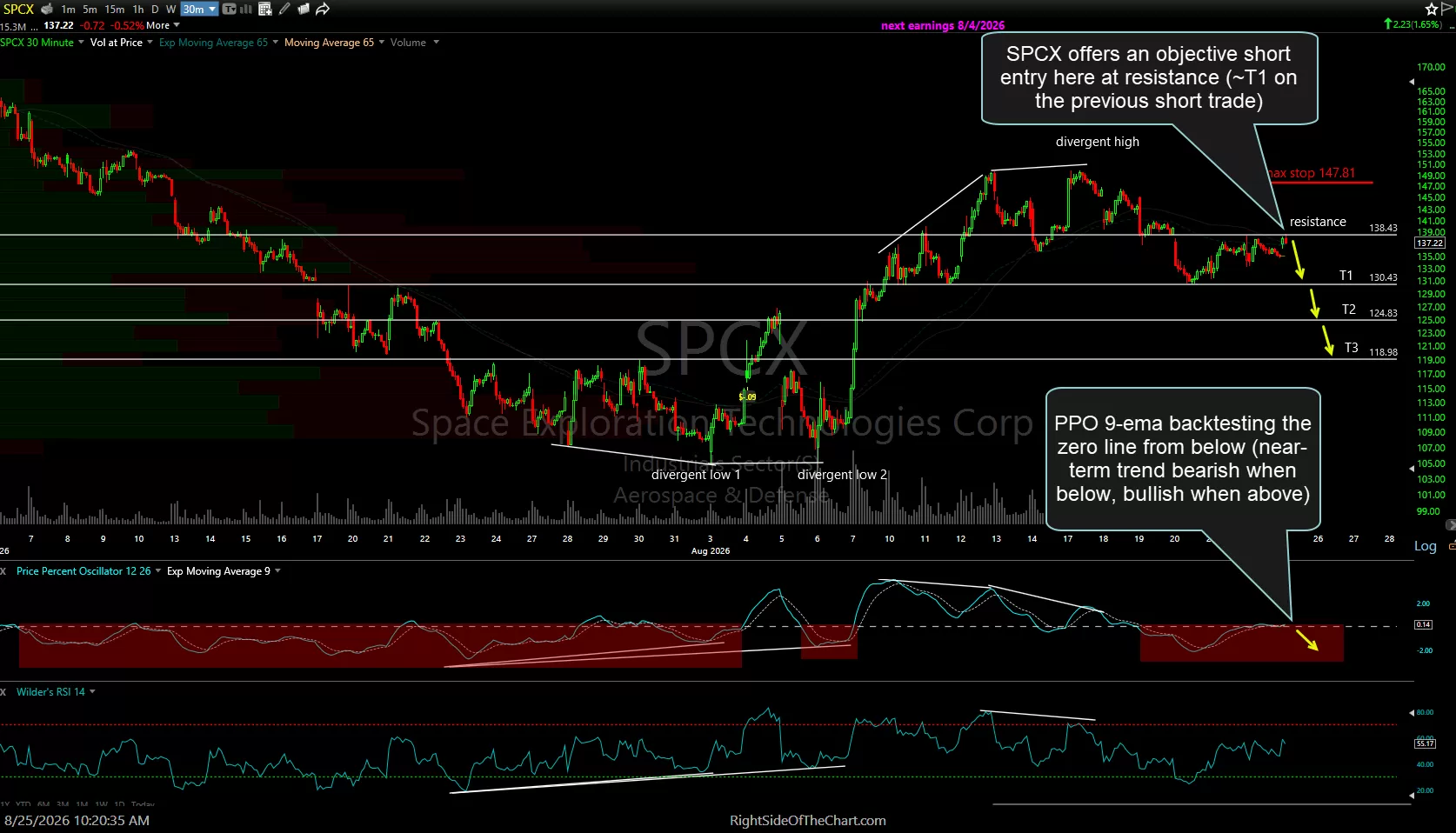Open the text tool (T) dropdown
The image size is (1456, 833).
click(x=230, y=10)
